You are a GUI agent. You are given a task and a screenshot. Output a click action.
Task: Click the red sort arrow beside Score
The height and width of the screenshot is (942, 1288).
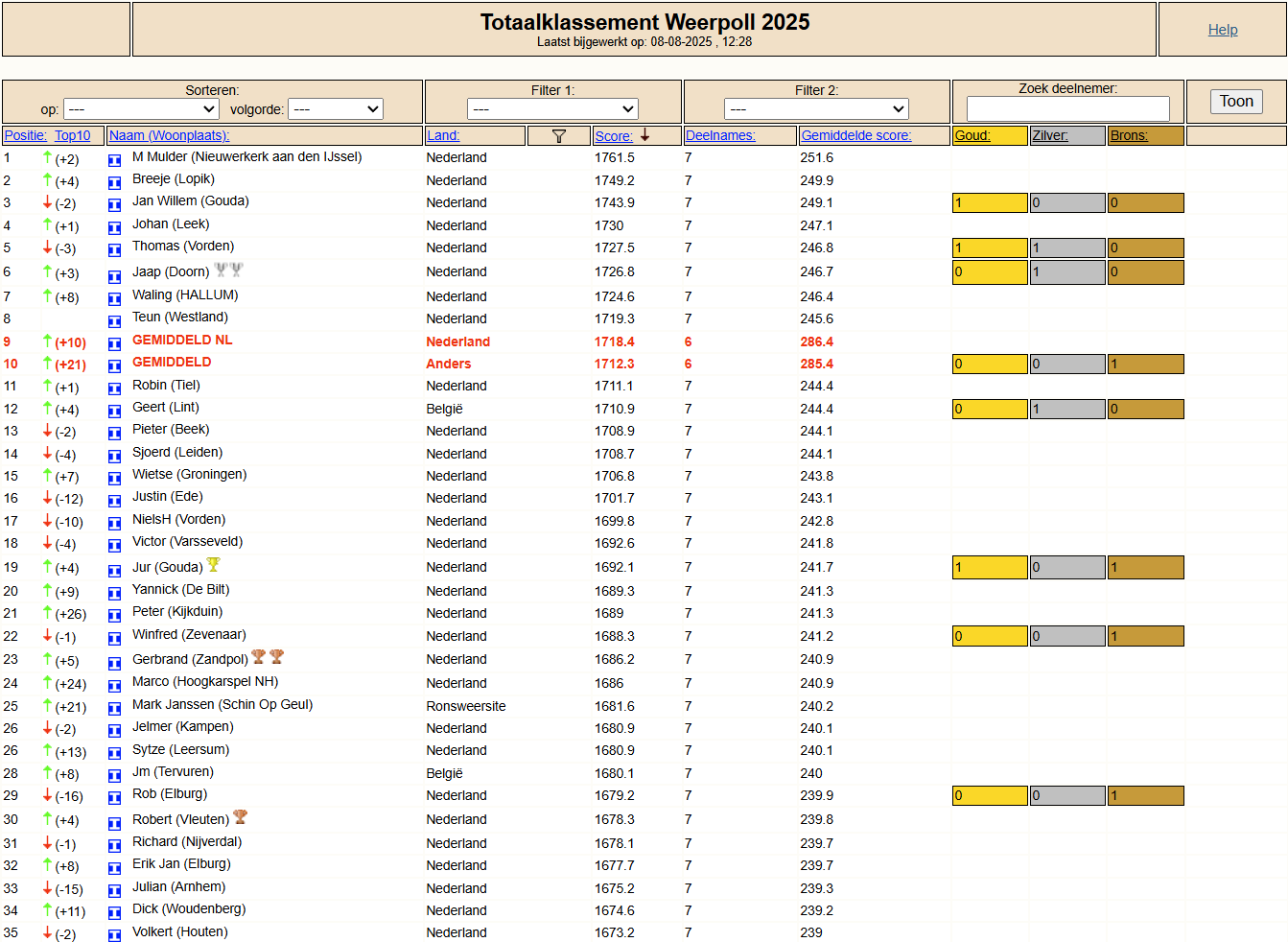(645, 135)
